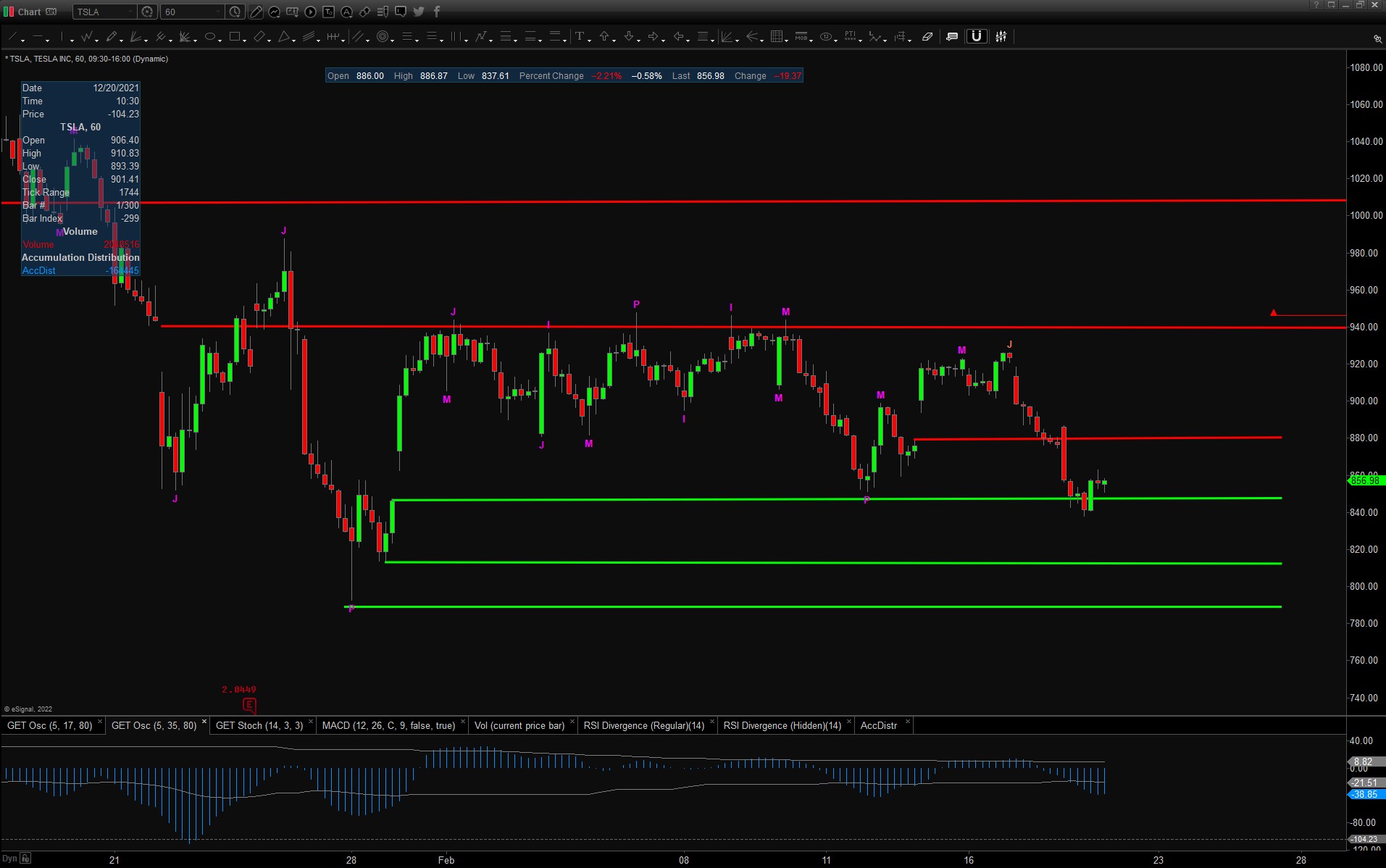Switch to the MACD indicator tab
Screen dimensions: 1386x868
388,725
